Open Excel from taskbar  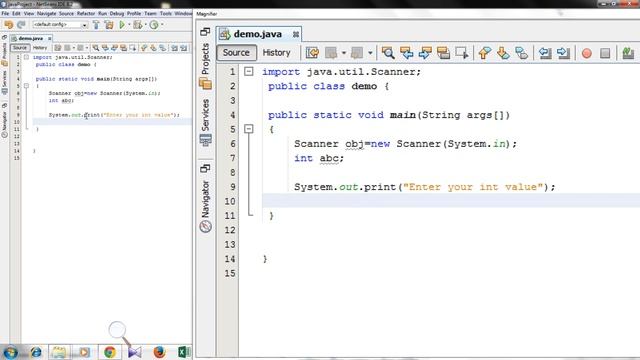184,352
